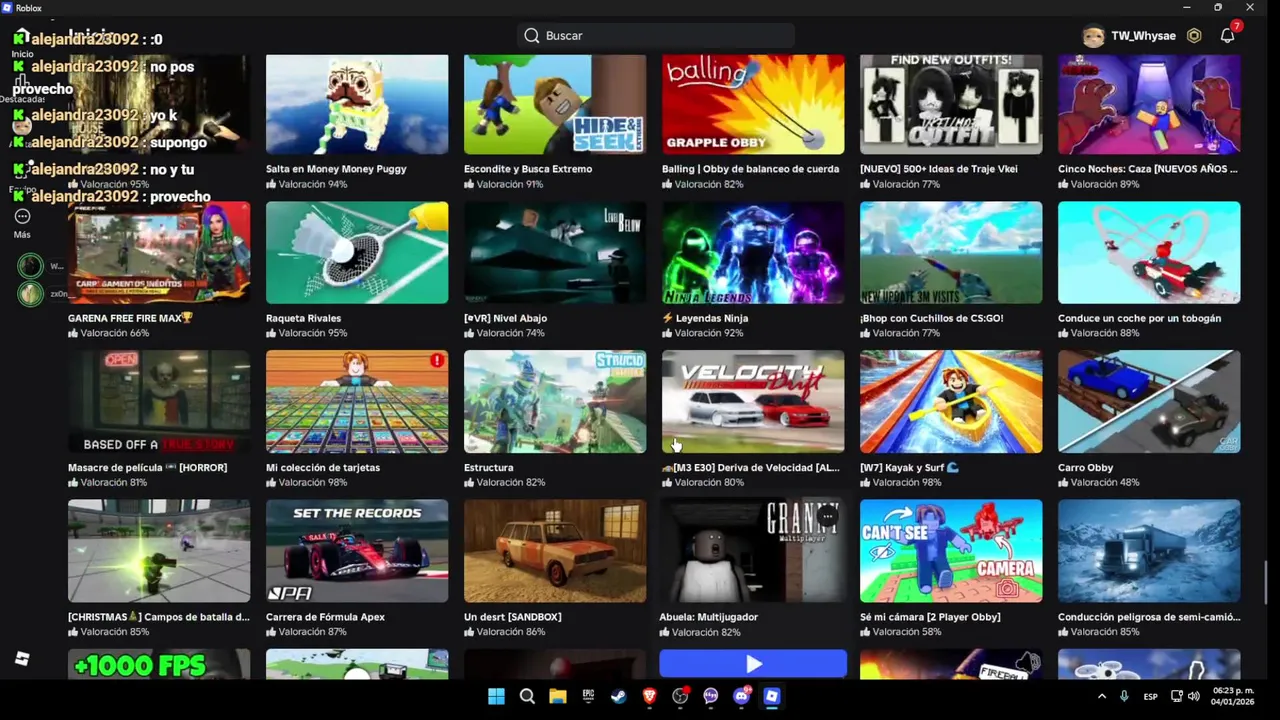Open Salta en Money Money Puggy thumbnail
This screenshot has height=720, width=1280.
(357, 104)
